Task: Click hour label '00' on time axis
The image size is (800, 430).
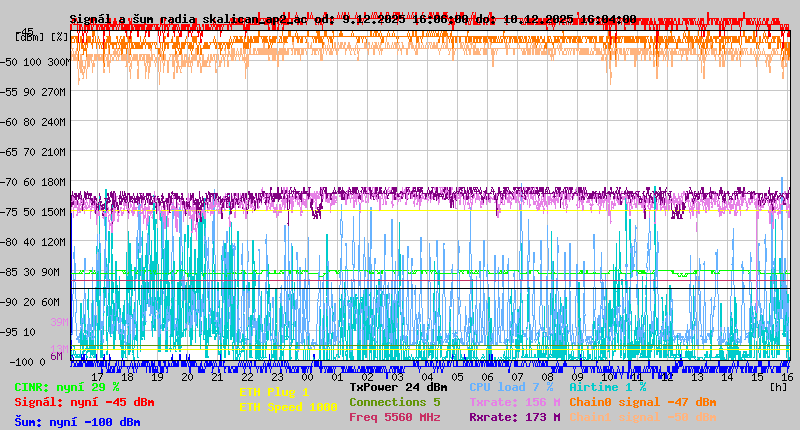Action: 307,377
